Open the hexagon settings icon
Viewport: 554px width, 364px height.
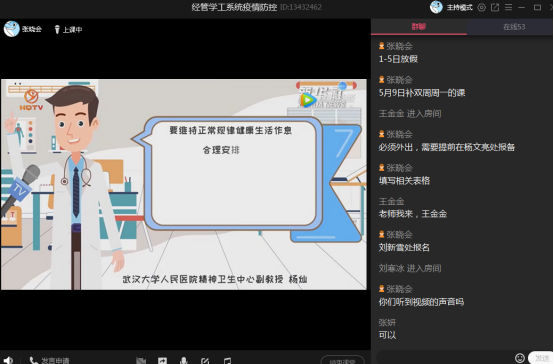[482, 7]
